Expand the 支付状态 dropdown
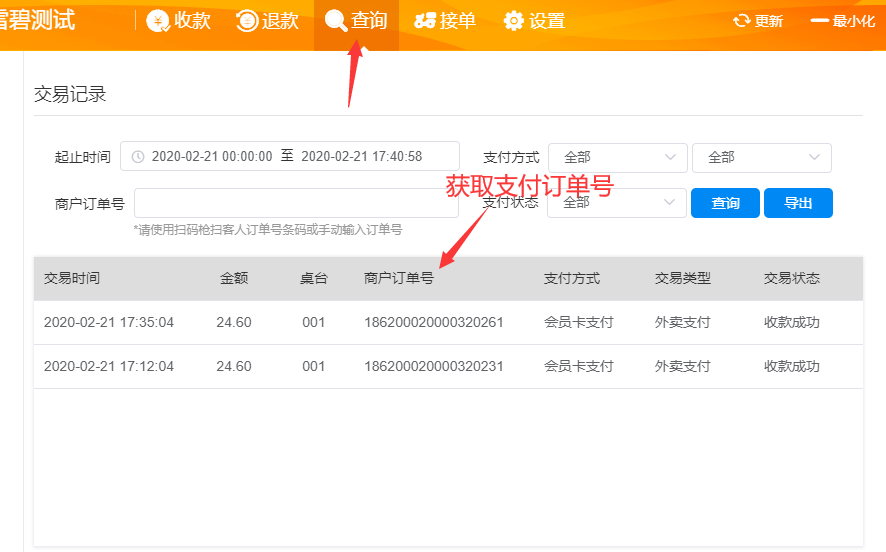 [617, 203]
